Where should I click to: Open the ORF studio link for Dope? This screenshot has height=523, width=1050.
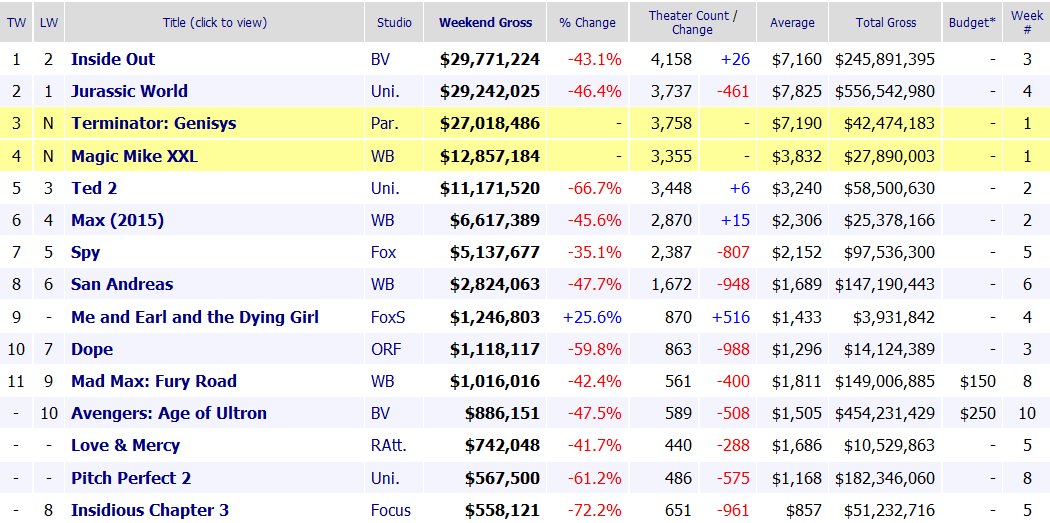coord(385,350)
